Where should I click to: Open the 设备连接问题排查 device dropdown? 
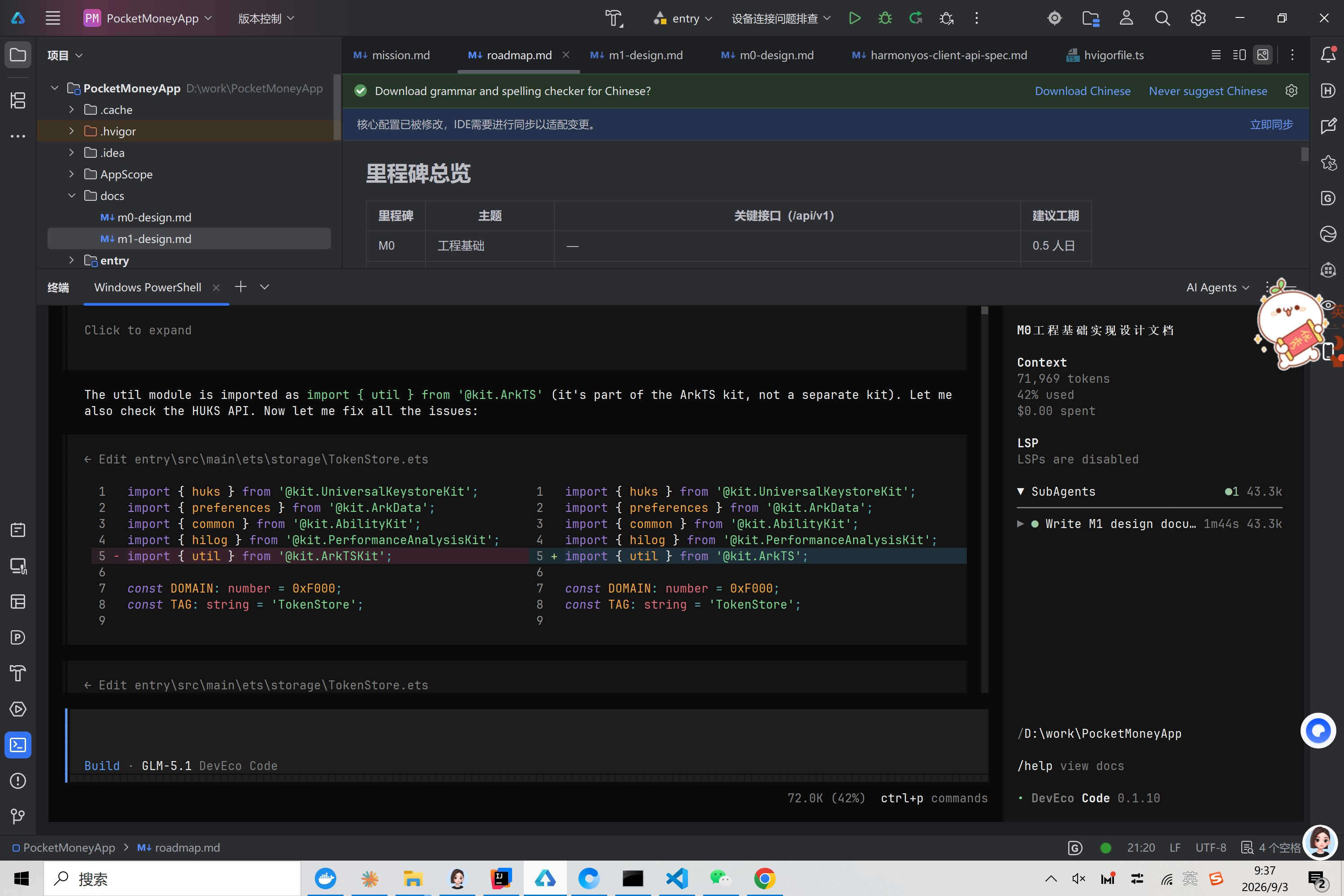pos(781,18)
